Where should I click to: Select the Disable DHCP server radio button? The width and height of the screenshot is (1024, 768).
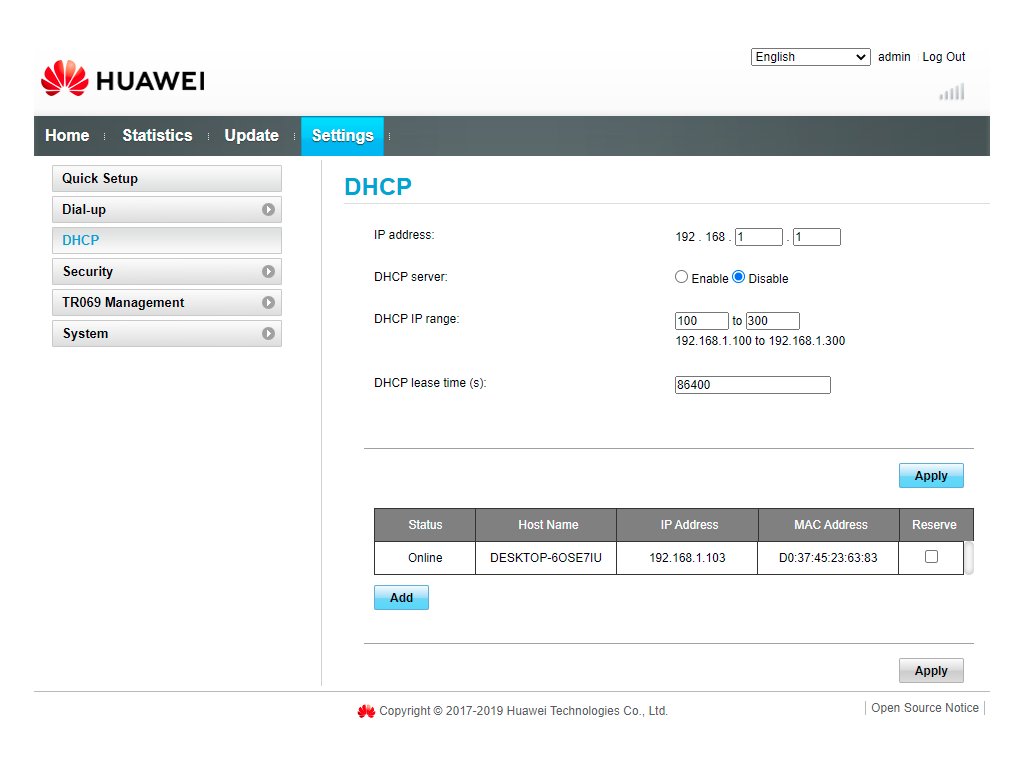click(739, 277)
